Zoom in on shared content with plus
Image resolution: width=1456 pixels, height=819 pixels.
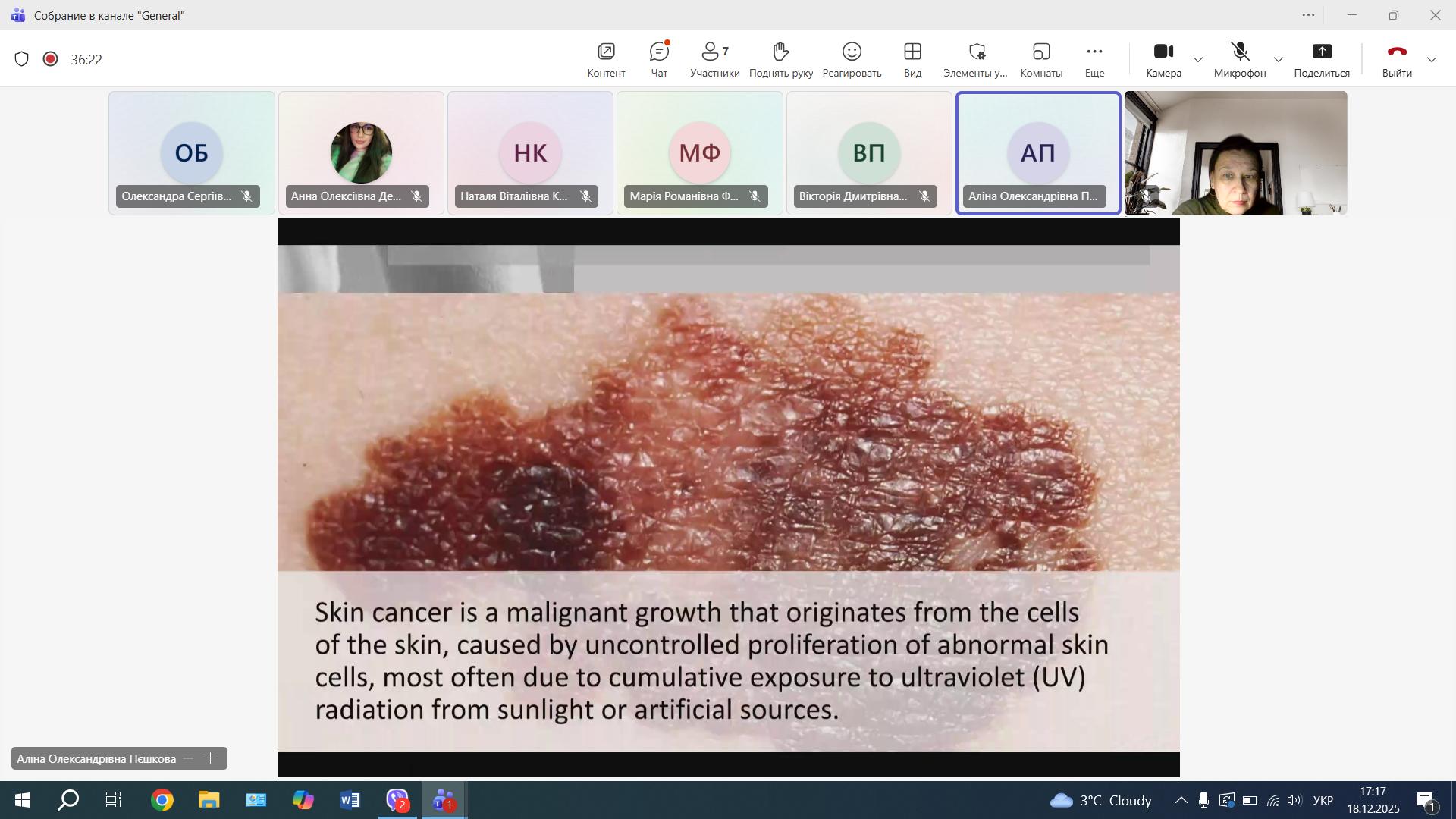[211, 758]
